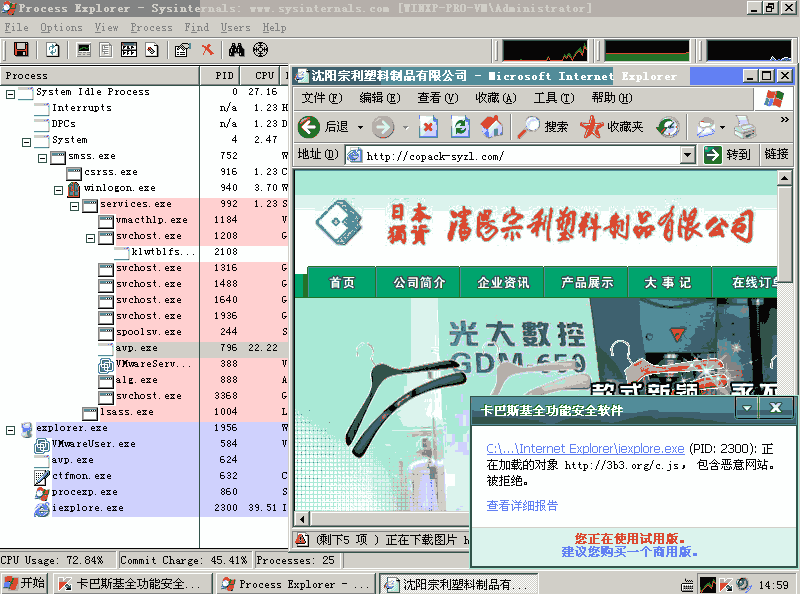Select the avp.exe row with PID 796
This screenshot has width=800, height=594.
[145, 348]
